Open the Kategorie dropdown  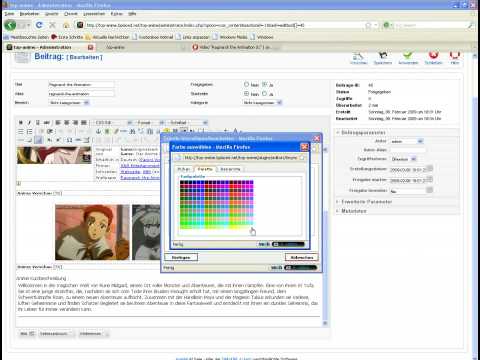[x=262, y=103]
